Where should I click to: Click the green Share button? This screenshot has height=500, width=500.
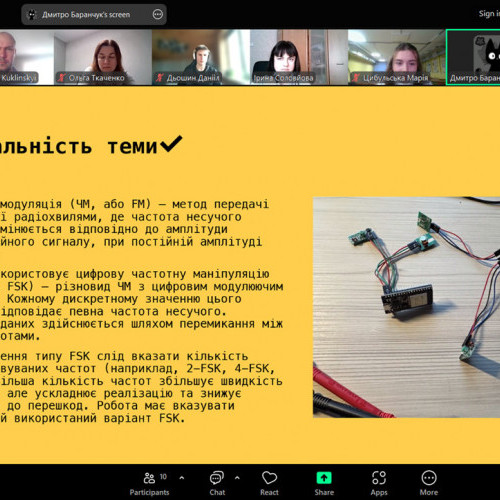324,483
